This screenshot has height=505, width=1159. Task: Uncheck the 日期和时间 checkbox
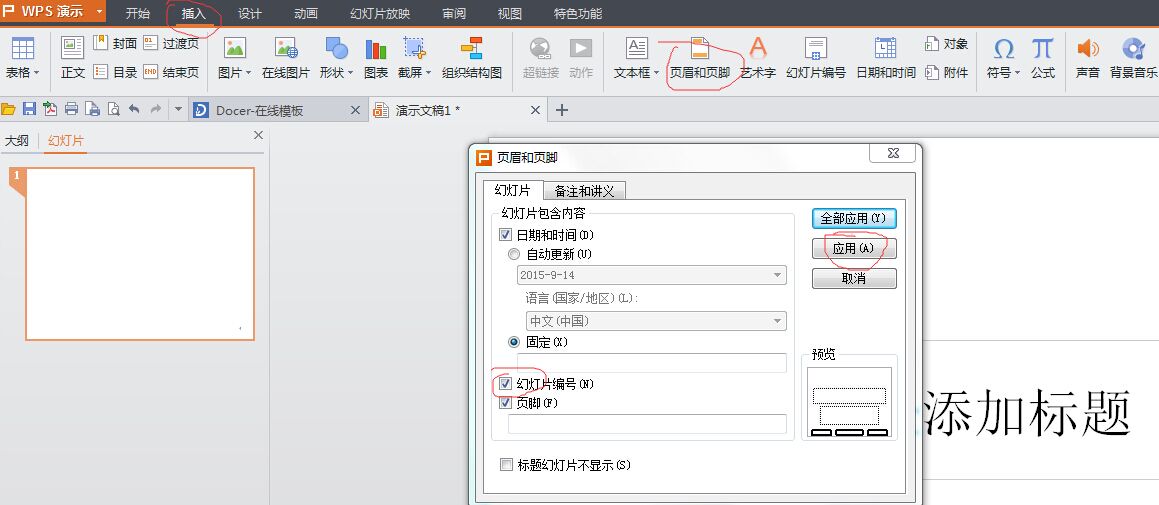(x=506, y=234)
